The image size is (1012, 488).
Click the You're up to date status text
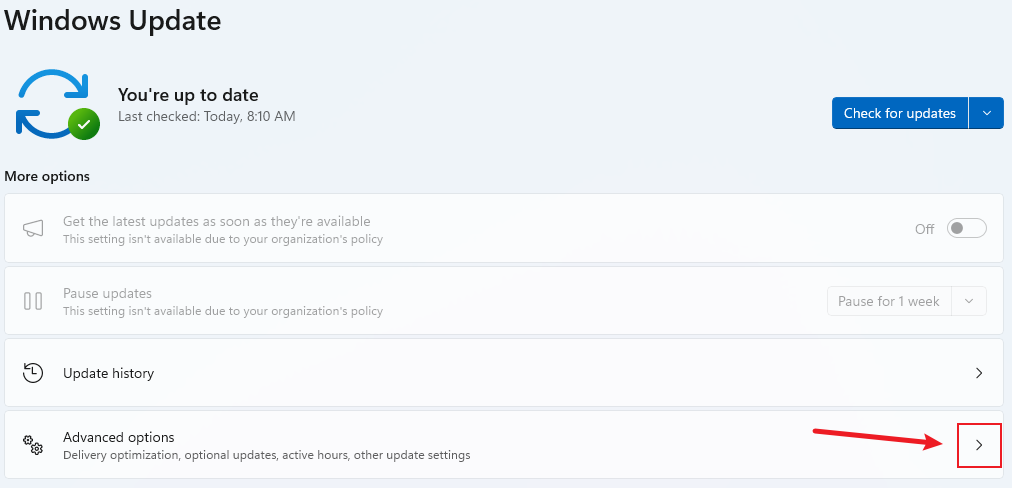pos(188,95)
